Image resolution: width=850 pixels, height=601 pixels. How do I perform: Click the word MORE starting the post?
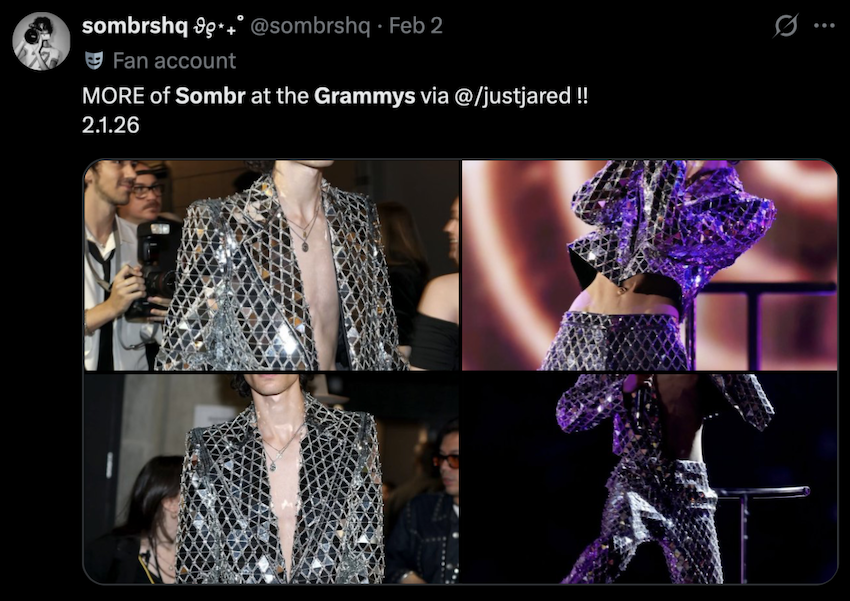(x=113, y=96)
